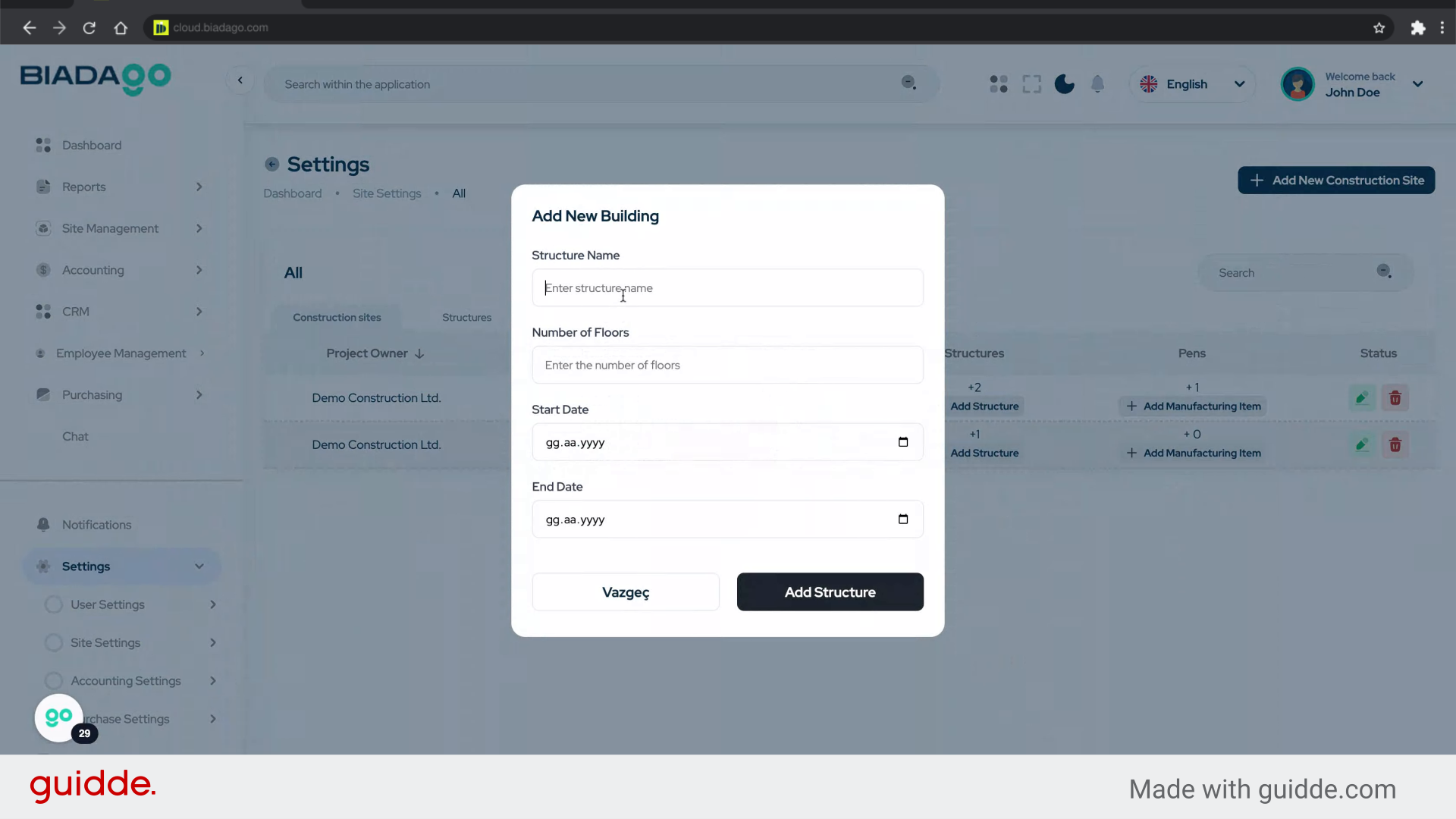The height and width of the screenshot is (819, 1456).
Task: Collapse sidebar with arrow button
Action: tap(240, 80)
